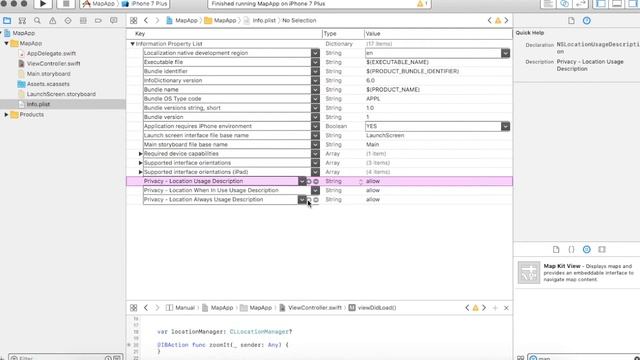Collapse the Information Property List dictionary

[132, 44]
